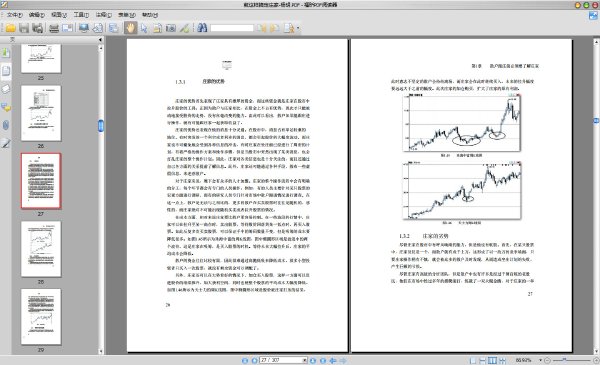Select the pencil annotation tool icon
The width and height of the screenshot is (600, 365).
tap(184, 28)
